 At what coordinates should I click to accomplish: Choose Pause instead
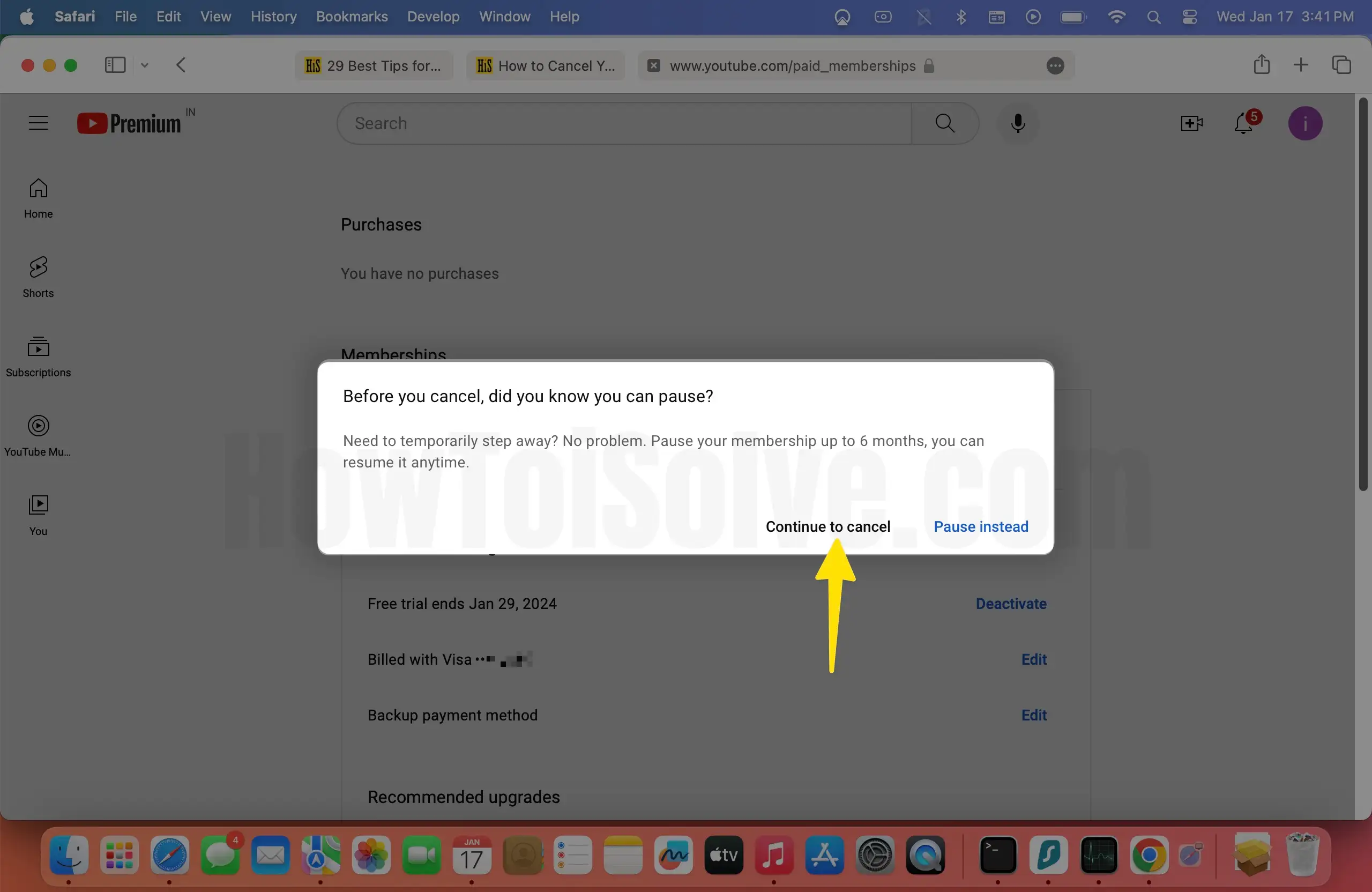[x=980, y=526]
